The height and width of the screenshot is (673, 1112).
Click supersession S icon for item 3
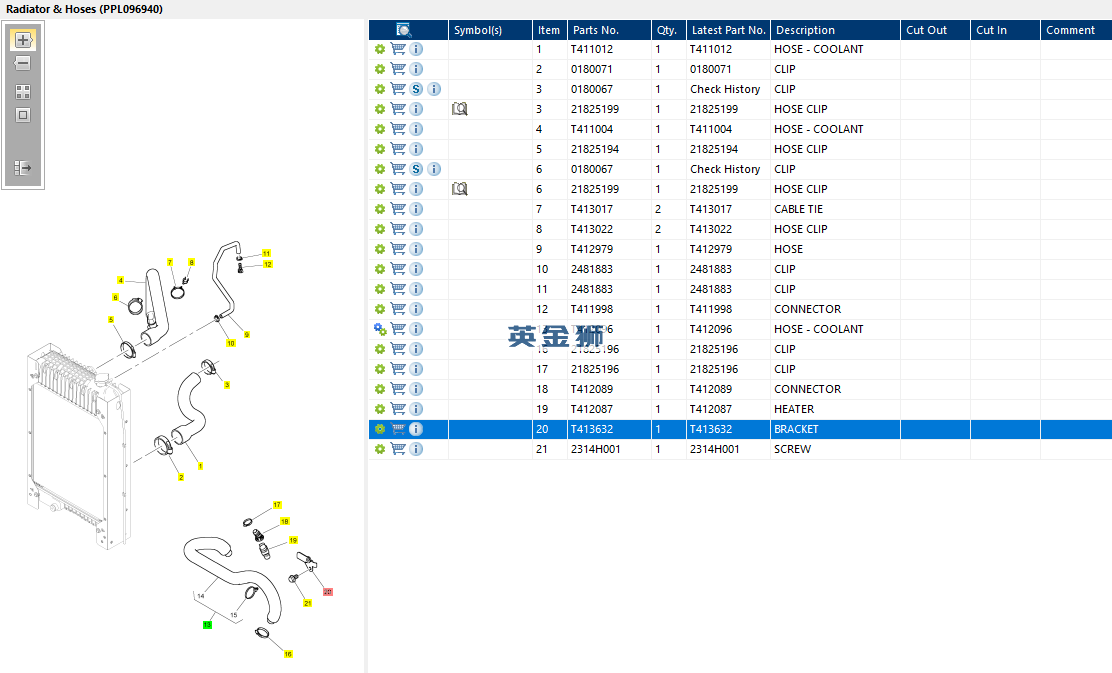(x=416, y=89)
